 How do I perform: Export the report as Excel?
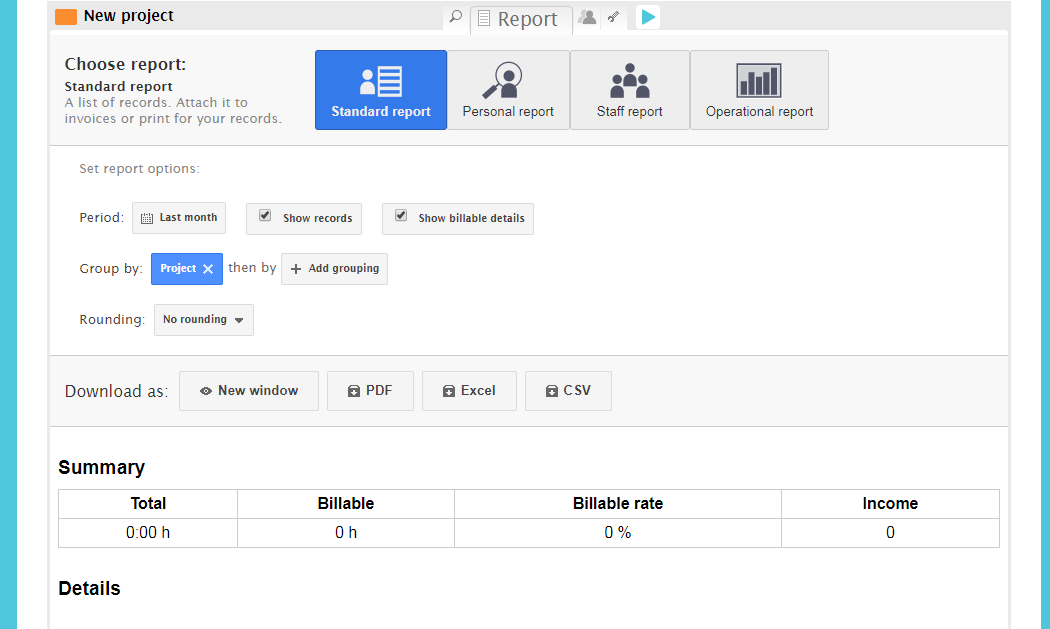(469, 391)
